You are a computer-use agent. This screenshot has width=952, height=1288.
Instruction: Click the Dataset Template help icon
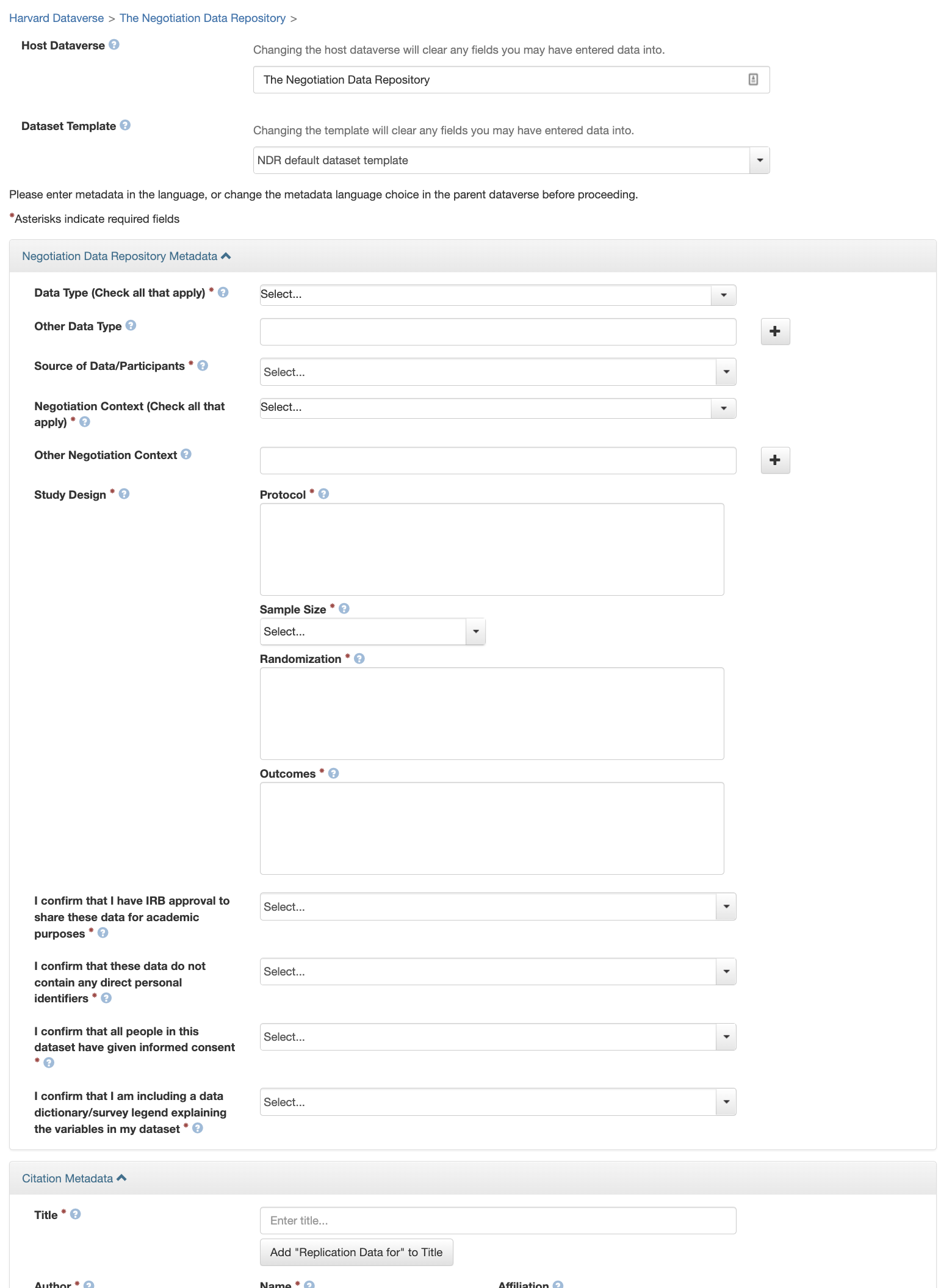pyautogui.click(x=126, y=126)
